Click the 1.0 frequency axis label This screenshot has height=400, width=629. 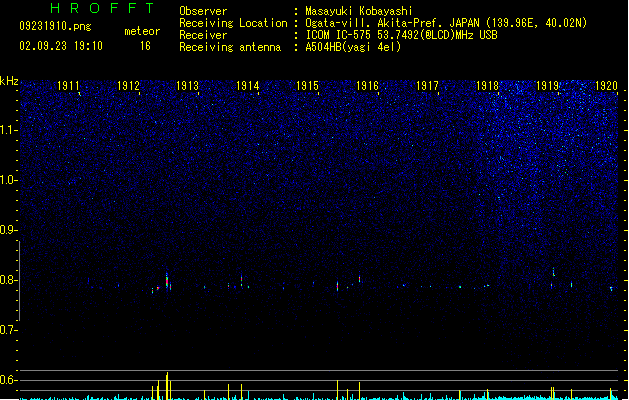(9, 180)
